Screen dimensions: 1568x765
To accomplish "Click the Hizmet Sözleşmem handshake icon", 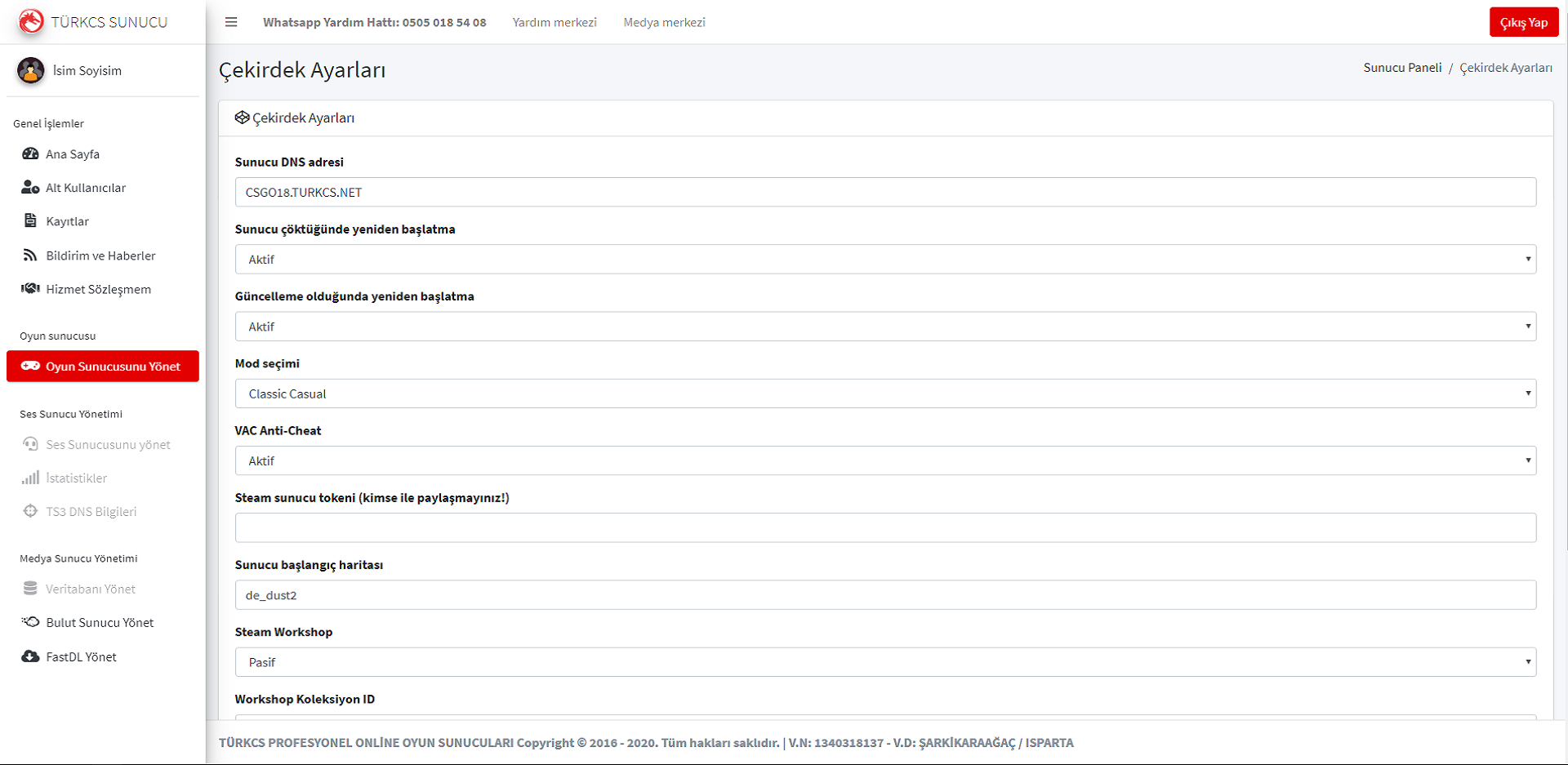I will [30, 288].
